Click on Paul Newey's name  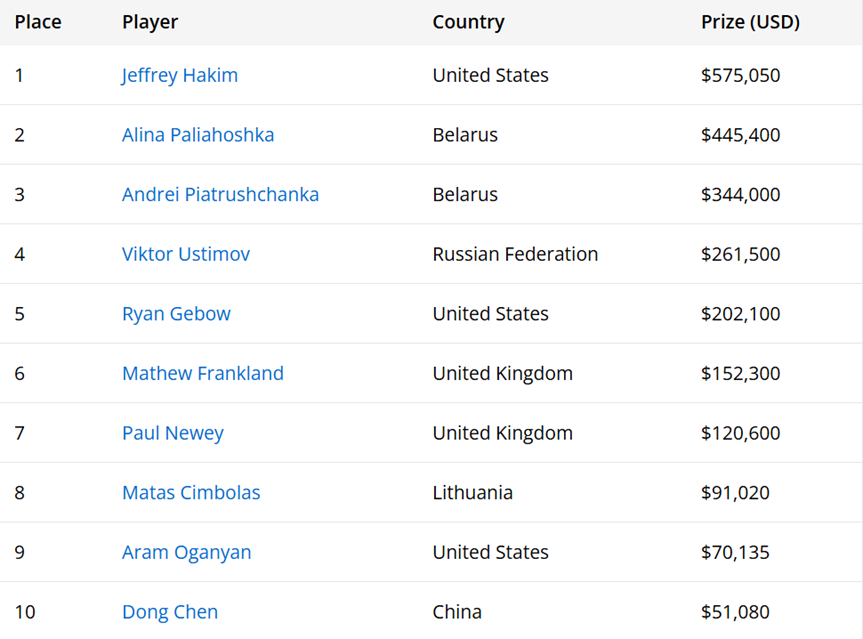[x=173, y=433]
